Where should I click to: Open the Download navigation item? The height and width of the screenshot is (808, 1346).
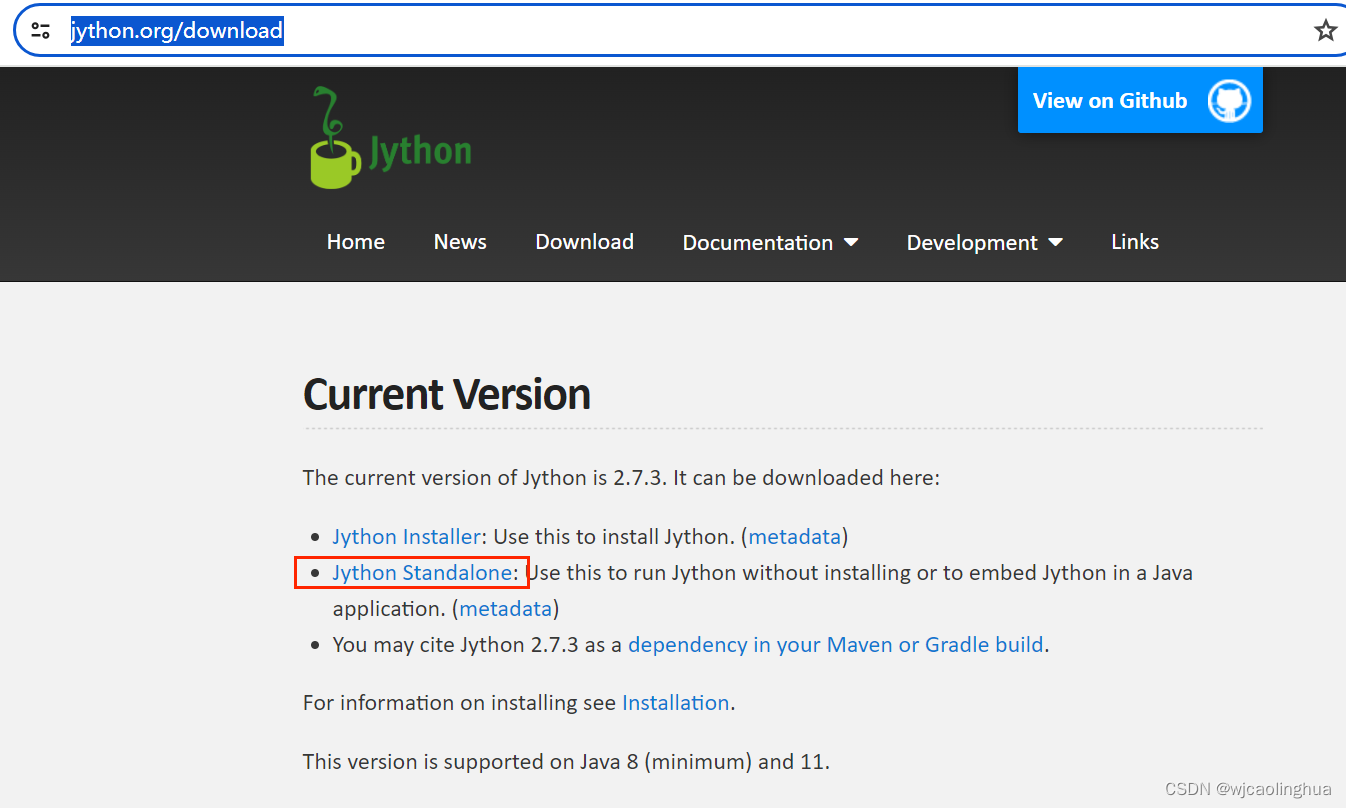coord(584,241)
